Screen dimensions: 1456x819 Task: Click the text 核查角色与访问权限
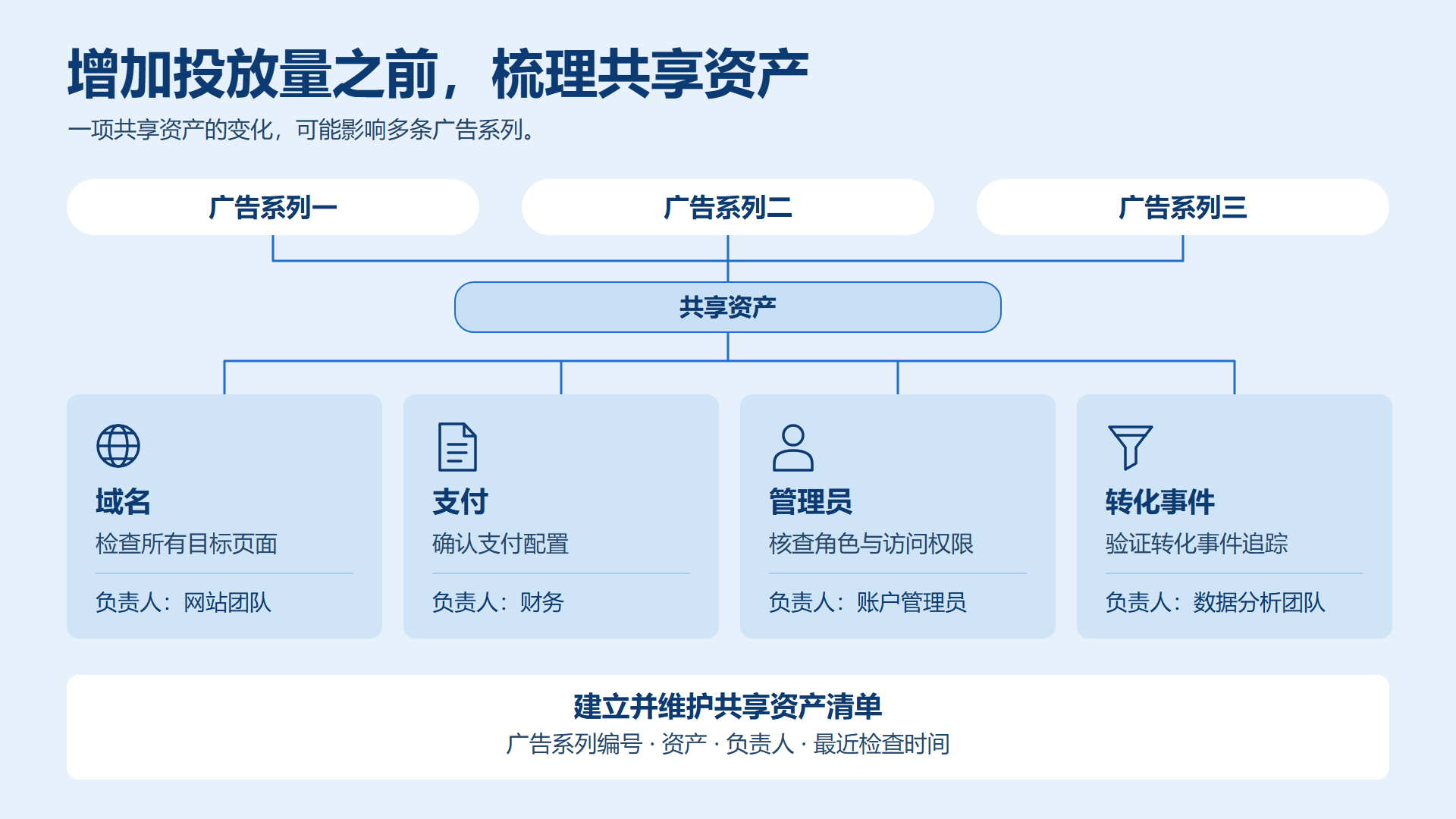point(871,544)
